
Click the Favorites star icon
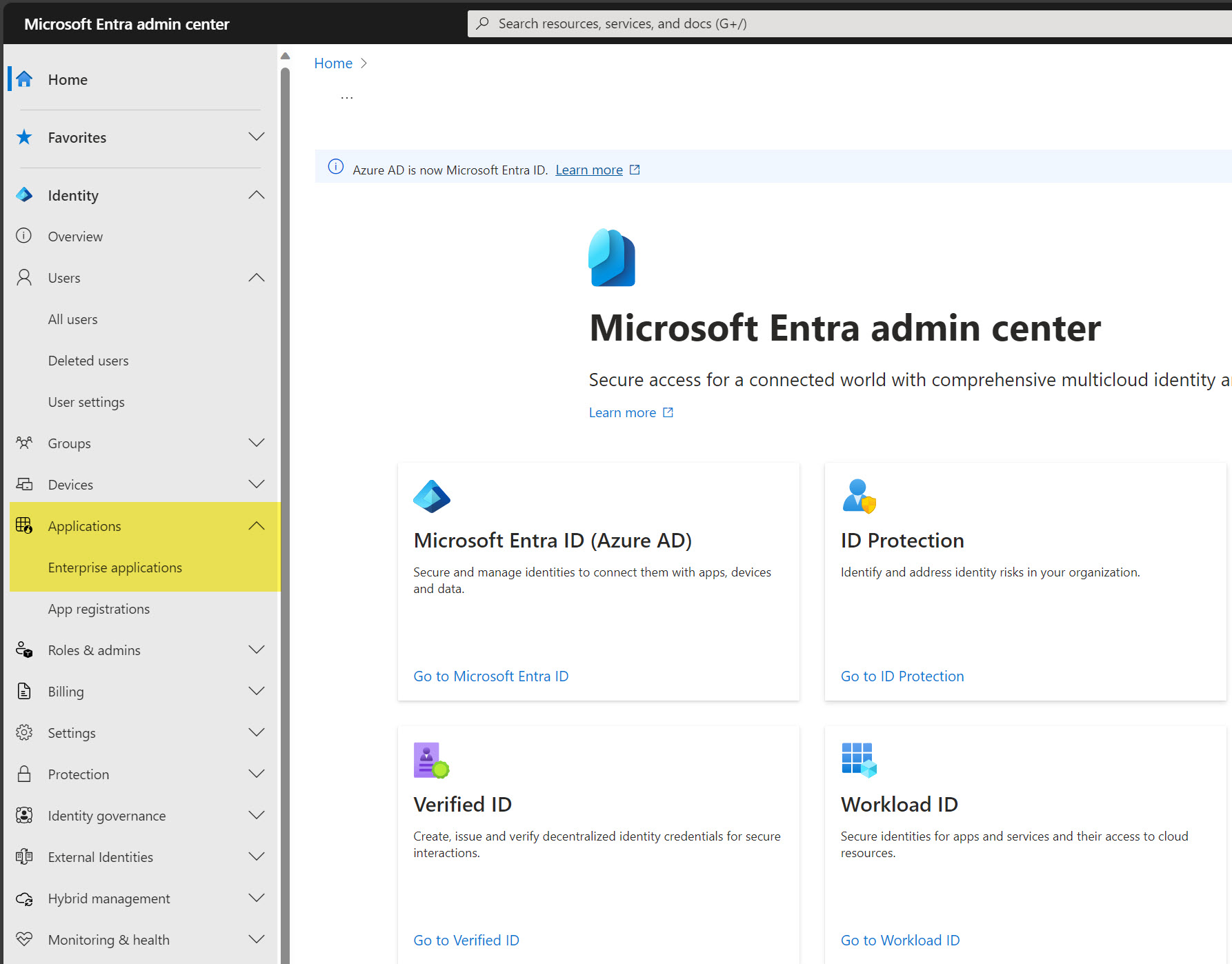click(24, 137)
